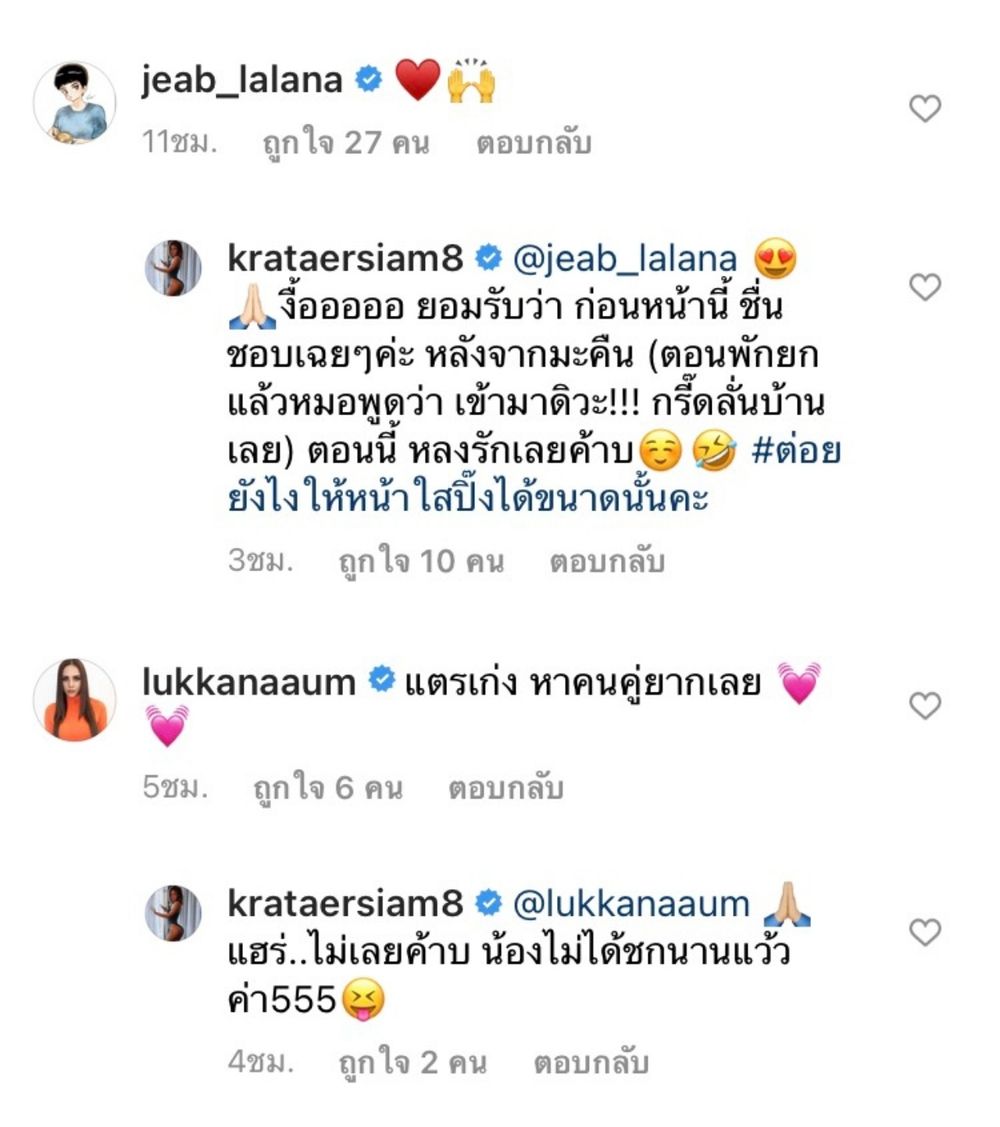
Task: Reply to lukkanaaum's comment via ตอบกลับ
Action: click(x=505, y=788)
